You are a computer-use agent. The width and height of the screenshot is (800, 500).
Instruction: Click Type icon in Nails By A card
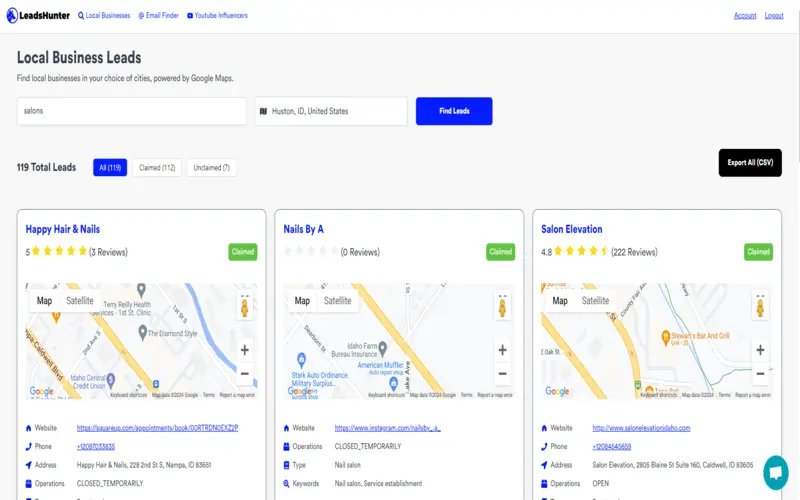tap(286, 465)
